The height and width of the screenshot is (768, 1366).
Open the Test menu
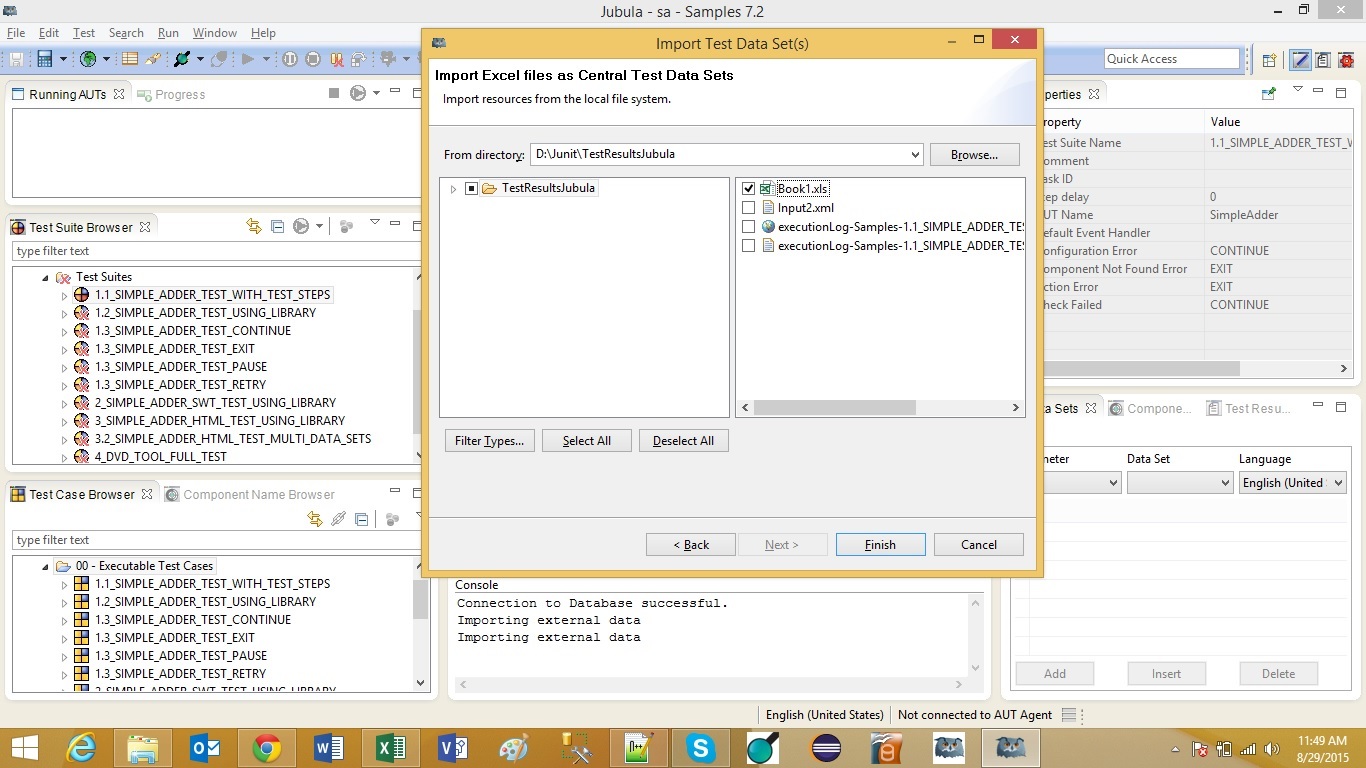[x=84, y=33]
